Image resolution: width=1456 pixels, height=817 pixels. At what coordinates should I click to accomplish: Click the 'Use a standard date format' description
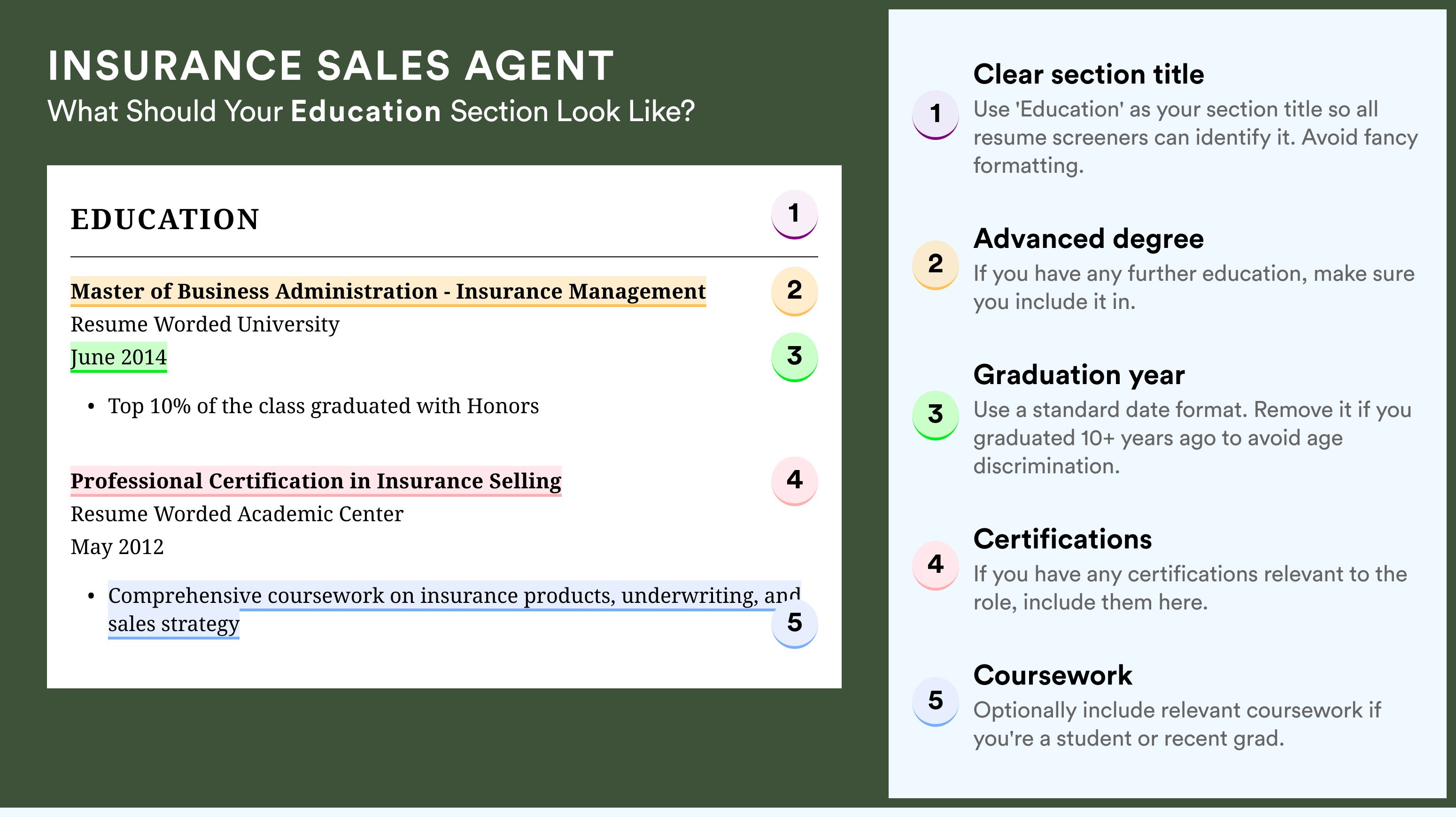click(1193, 438)
